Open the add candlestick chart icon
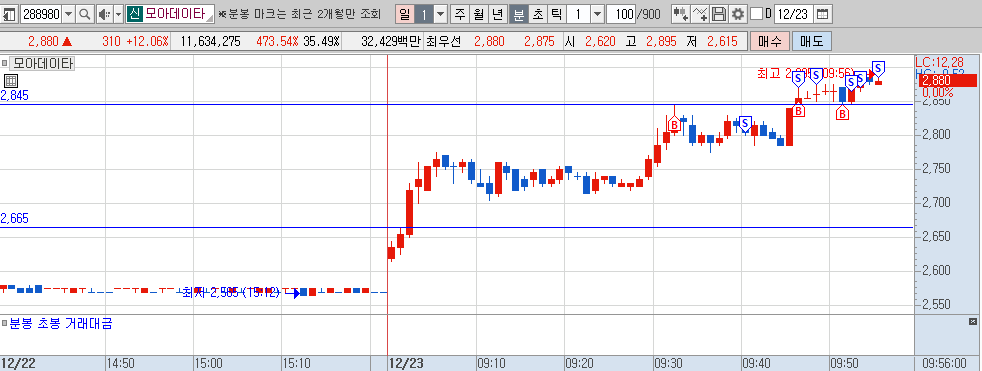982x371 pixels. coord(681,13)
